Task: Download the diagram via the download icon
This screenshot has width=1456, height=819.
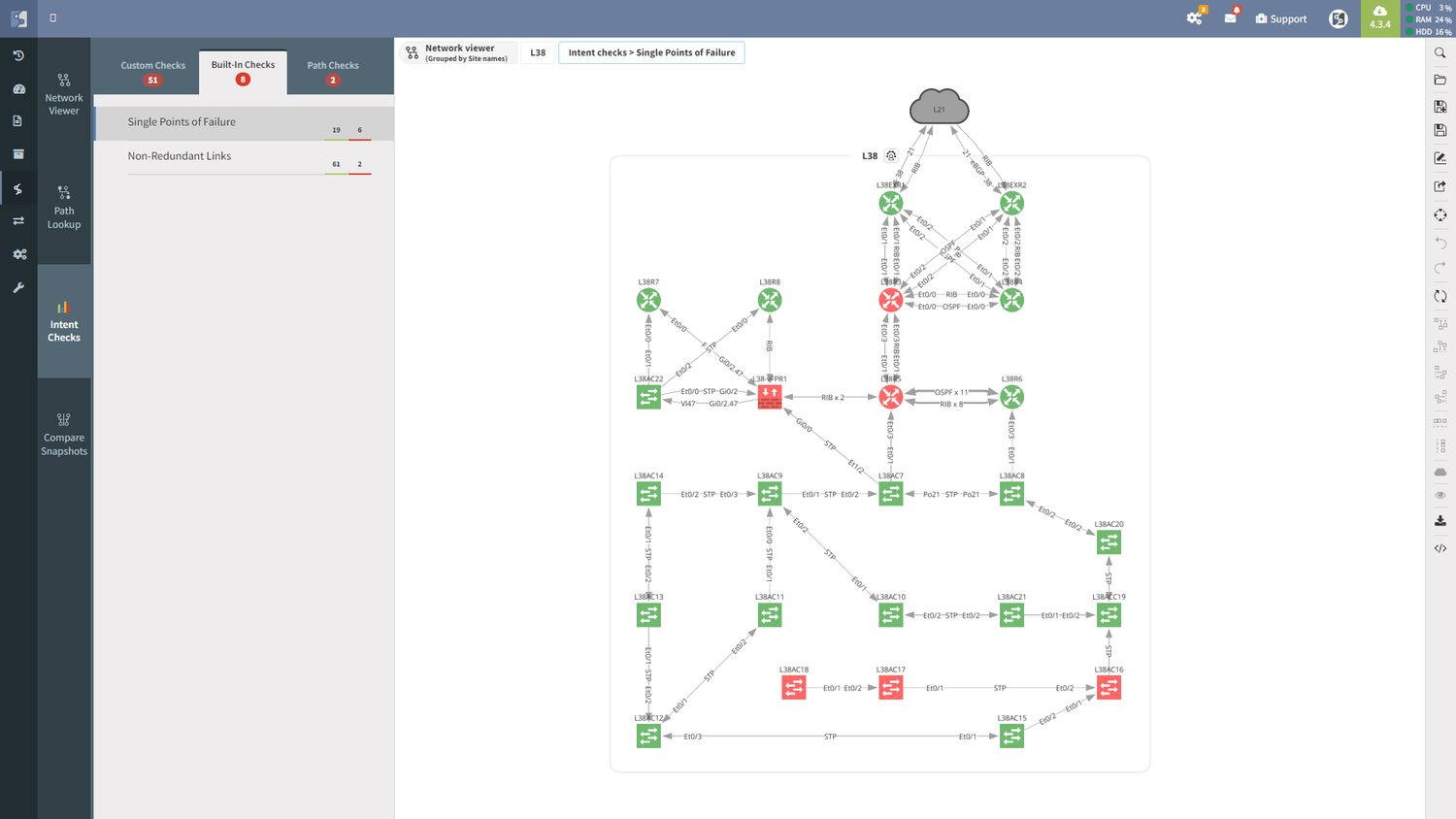Action: click(1440, 521)
